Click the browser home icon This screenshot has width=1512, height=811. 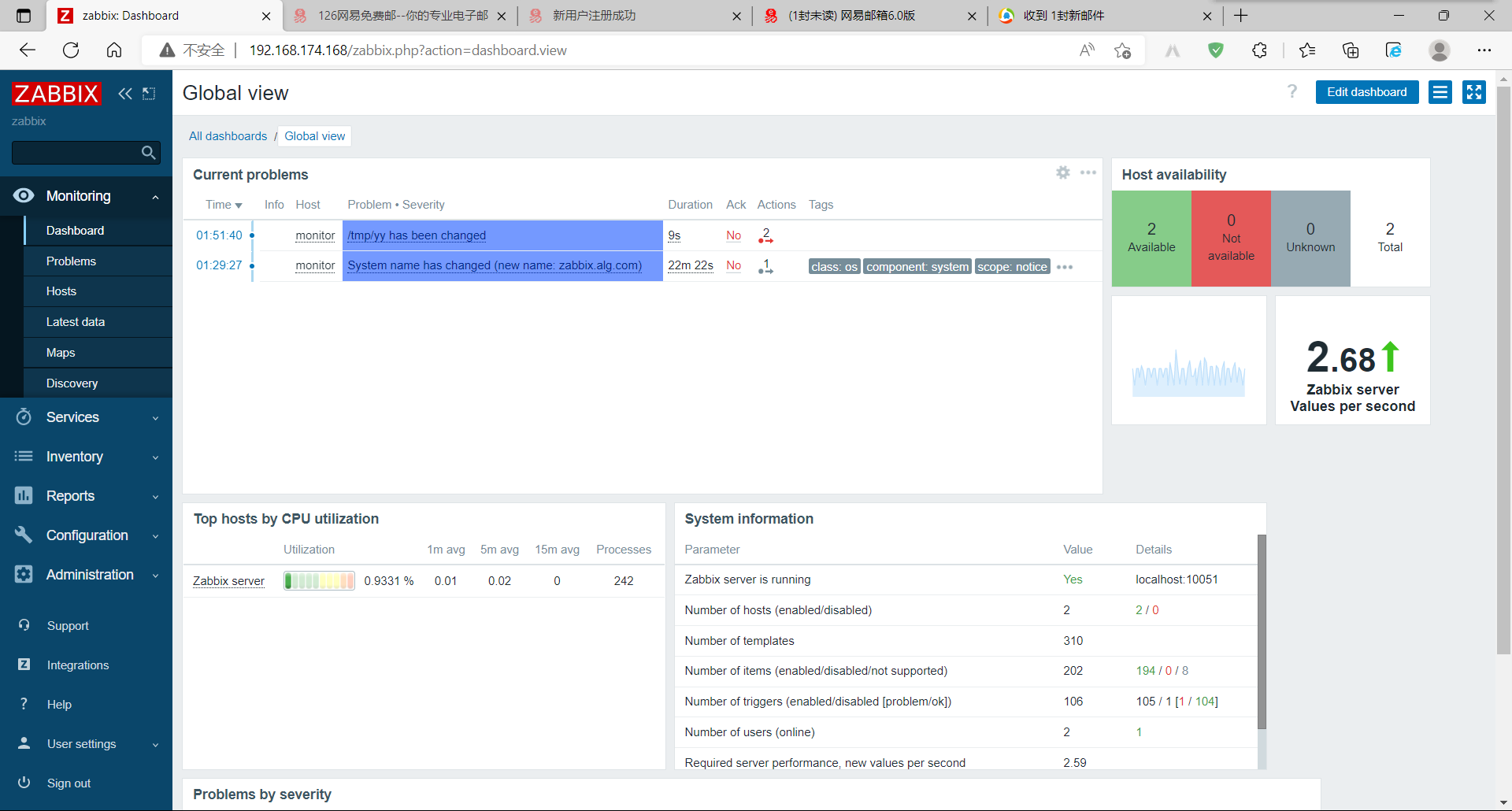click(x=114, y=50)
